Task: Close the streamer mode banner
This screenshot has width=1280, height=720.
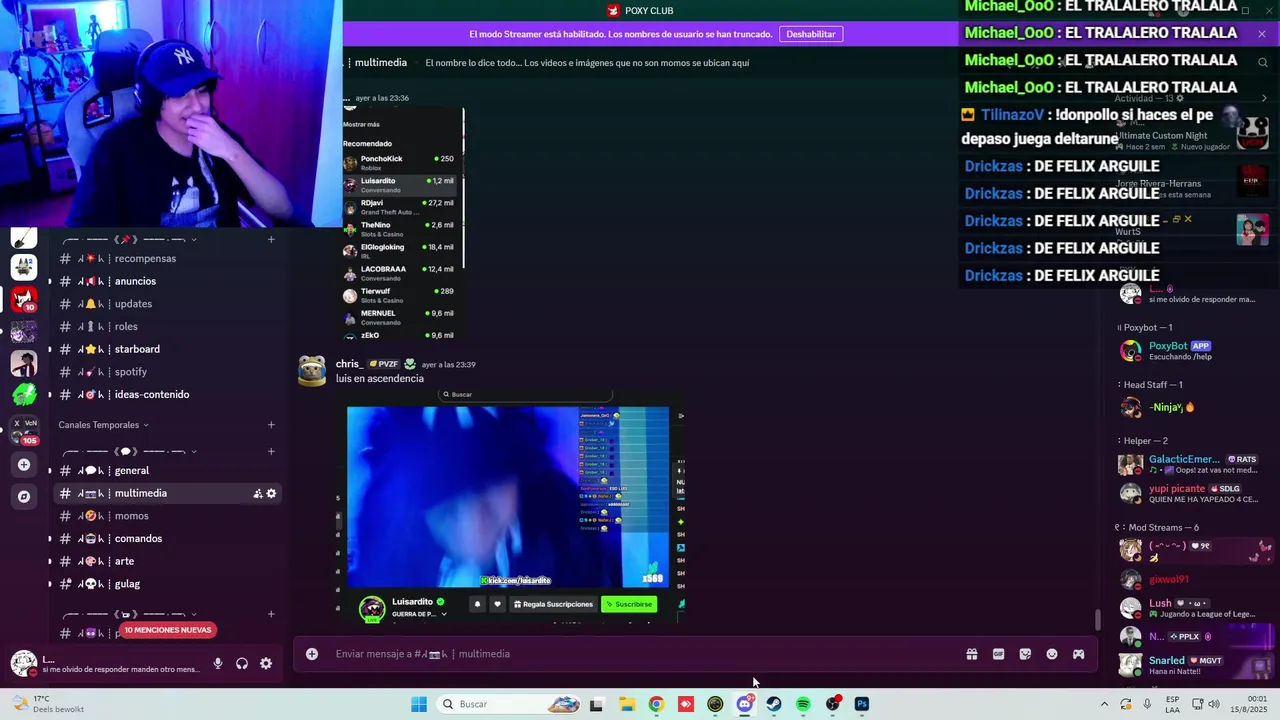Action: click(x=1262, y=34)
